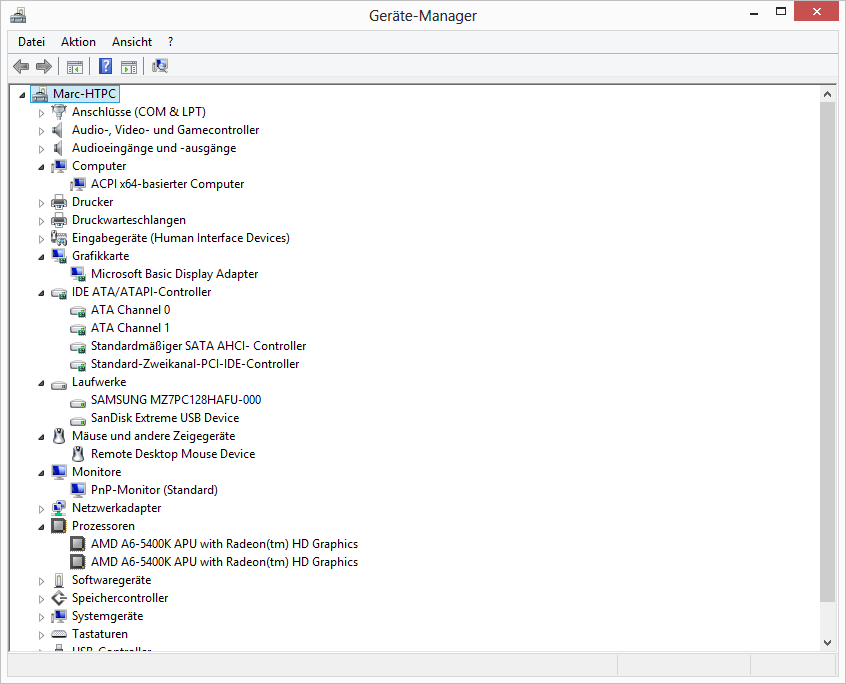
Task: Toggle the action pane toolbar icon
Action: tap(129, 67)
